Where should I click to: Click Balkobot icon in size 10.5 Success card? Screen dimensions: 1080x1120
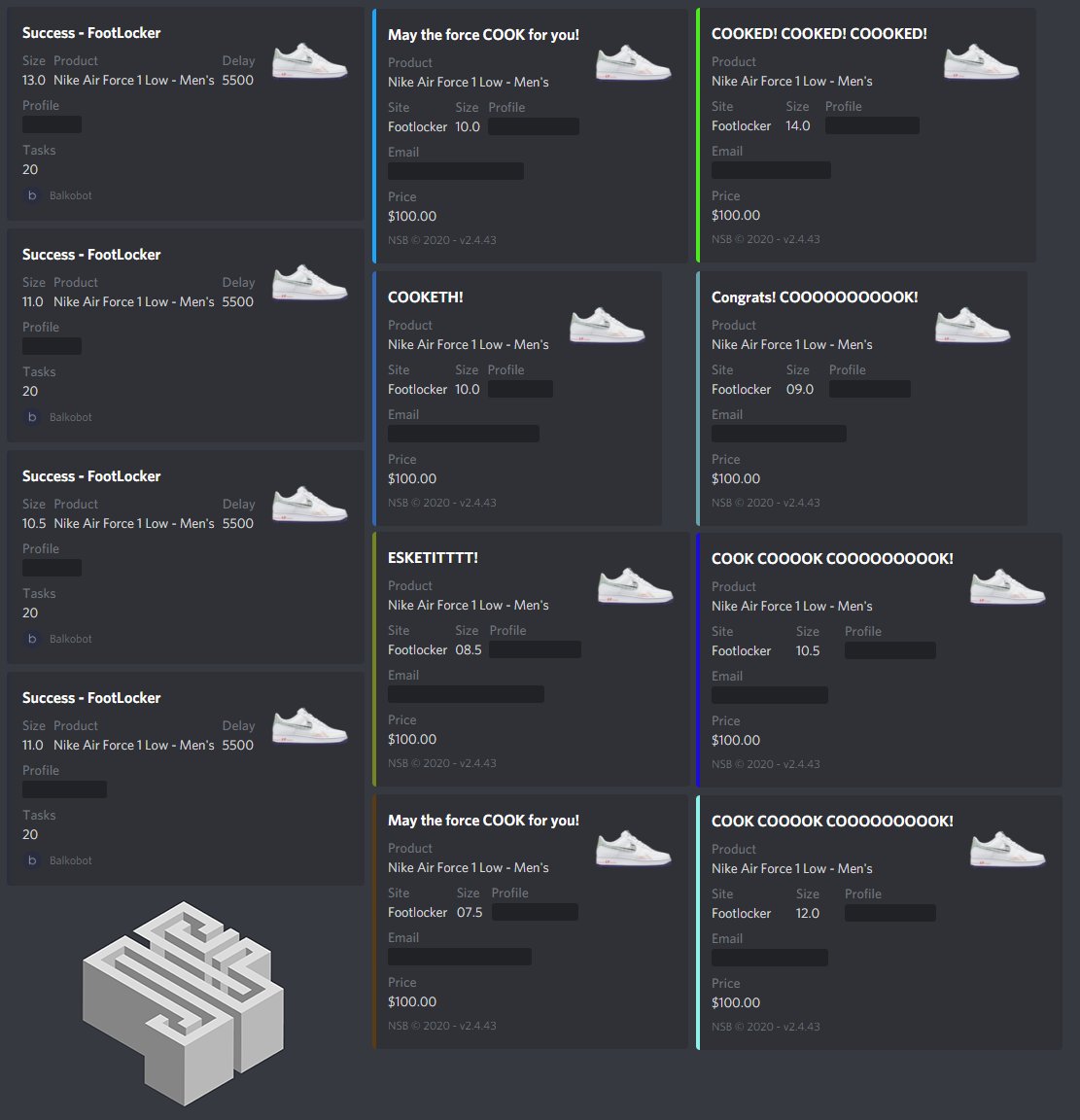click(31, 639)
